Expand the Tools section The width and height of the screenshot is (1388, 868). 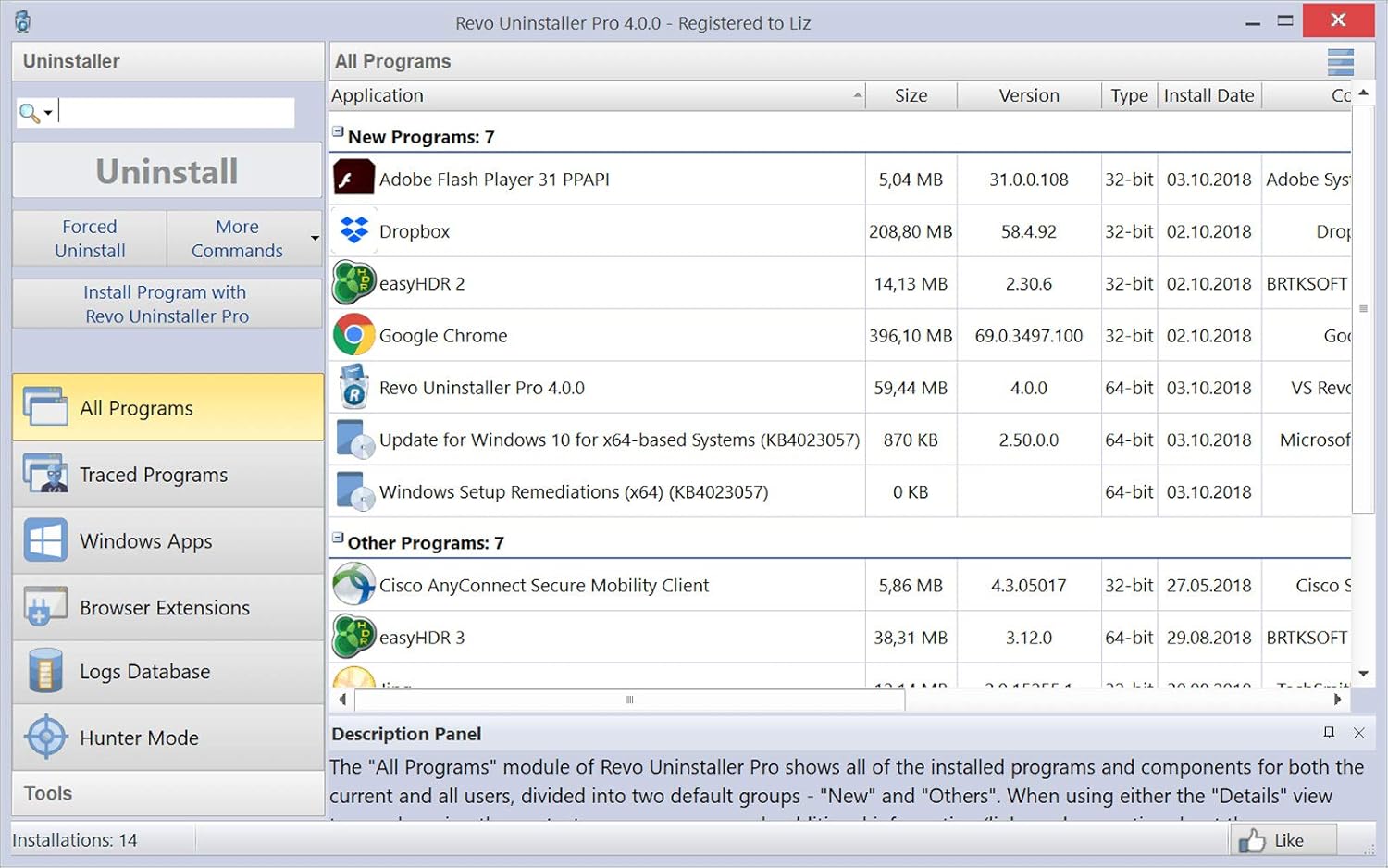click(167, 793)
